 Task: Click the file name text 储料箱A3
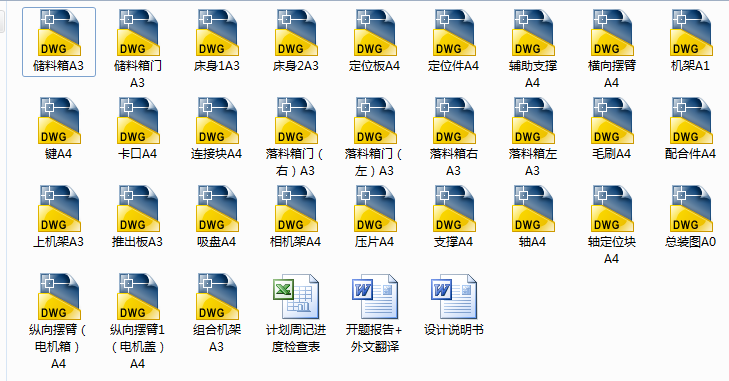click(x=59, y=66)
